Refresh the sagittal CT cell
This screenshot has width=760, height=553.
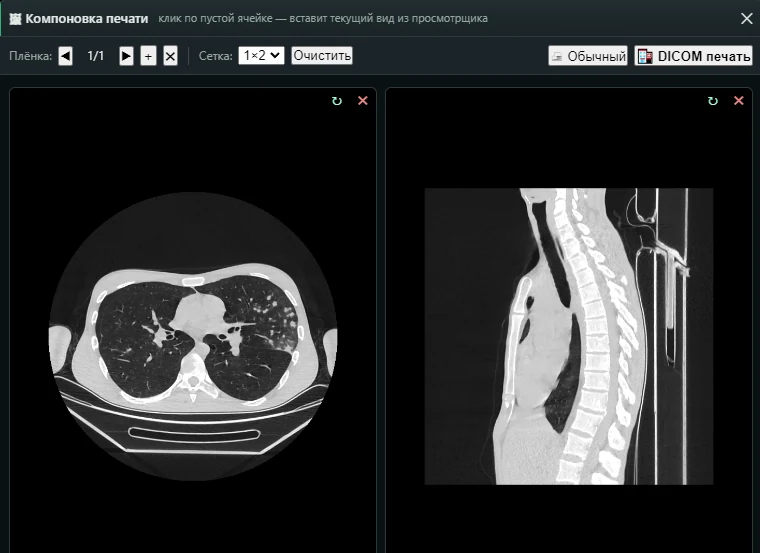click(x=712, y=101)
